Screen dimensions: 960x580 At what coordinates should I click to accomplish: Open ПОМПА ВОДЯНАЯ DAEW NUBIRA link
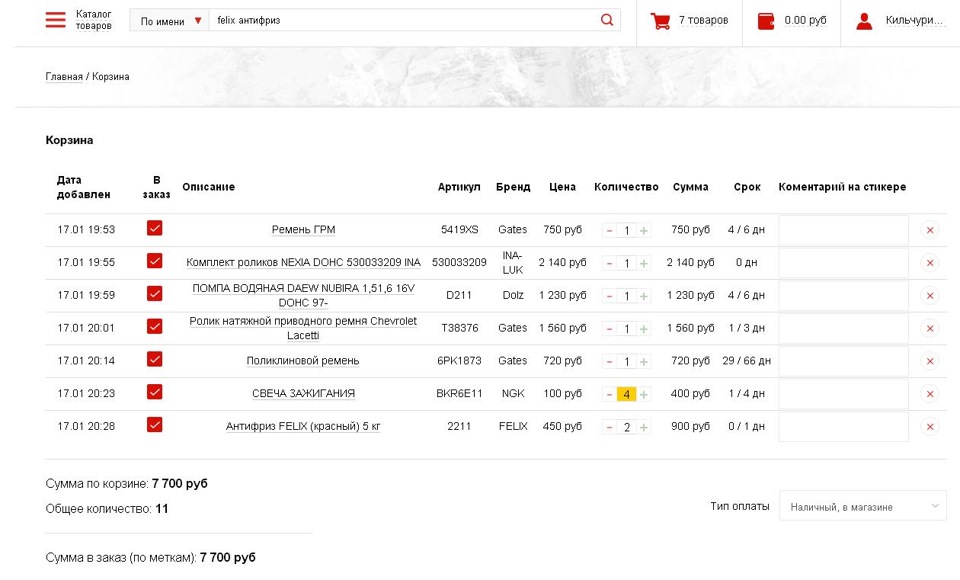click(x=303, y=295)
